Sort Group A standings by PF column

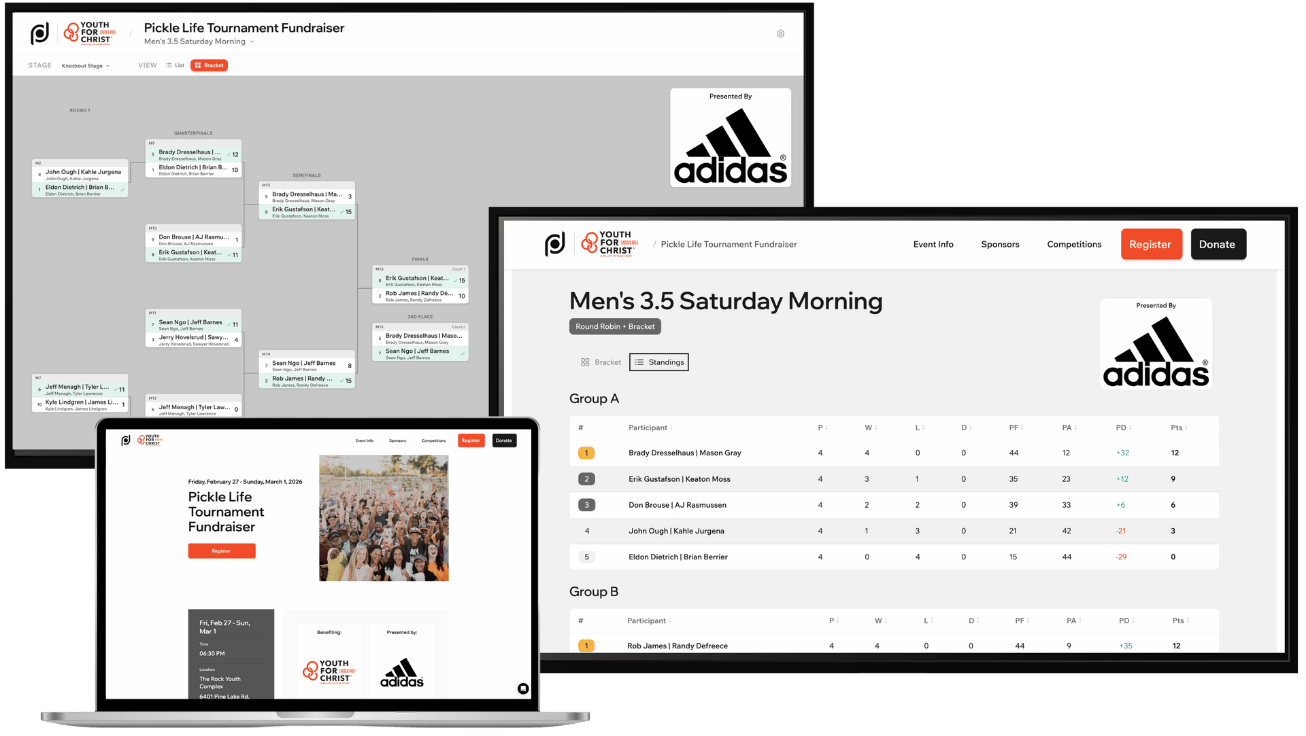click(1017, 428)
